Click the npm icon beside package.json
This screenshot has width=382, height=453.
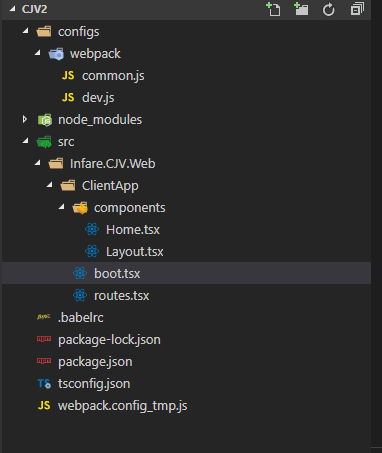coord(44,361)
